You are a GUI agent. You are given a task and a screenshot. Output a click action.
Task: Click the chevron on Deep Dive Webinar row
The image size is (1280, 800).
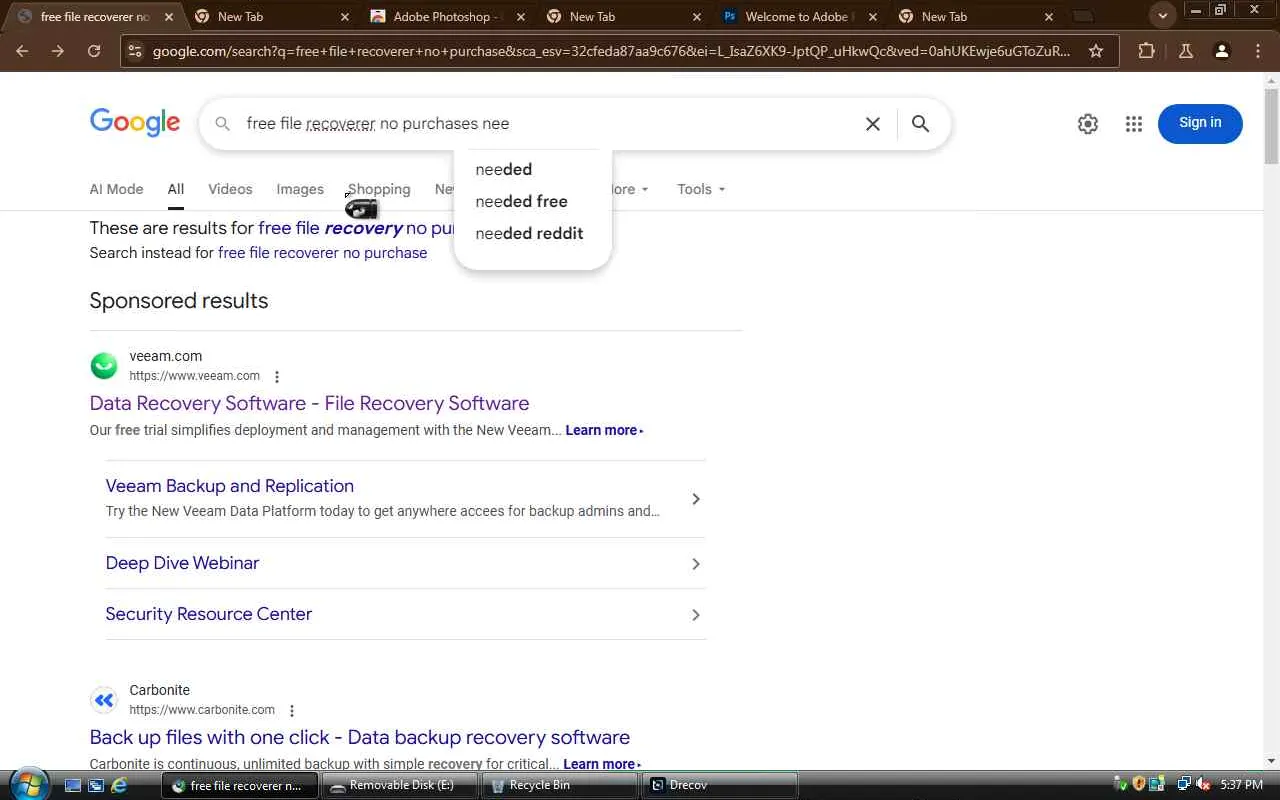(x=696, y=564)
